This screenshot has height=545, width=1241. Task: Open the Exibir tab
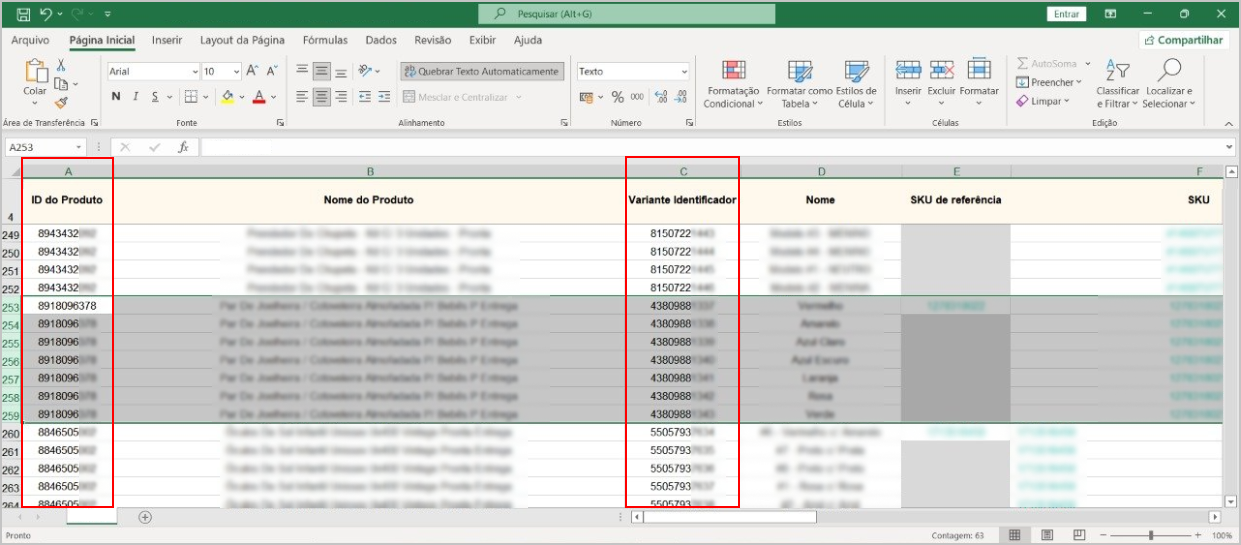[482, 40]
